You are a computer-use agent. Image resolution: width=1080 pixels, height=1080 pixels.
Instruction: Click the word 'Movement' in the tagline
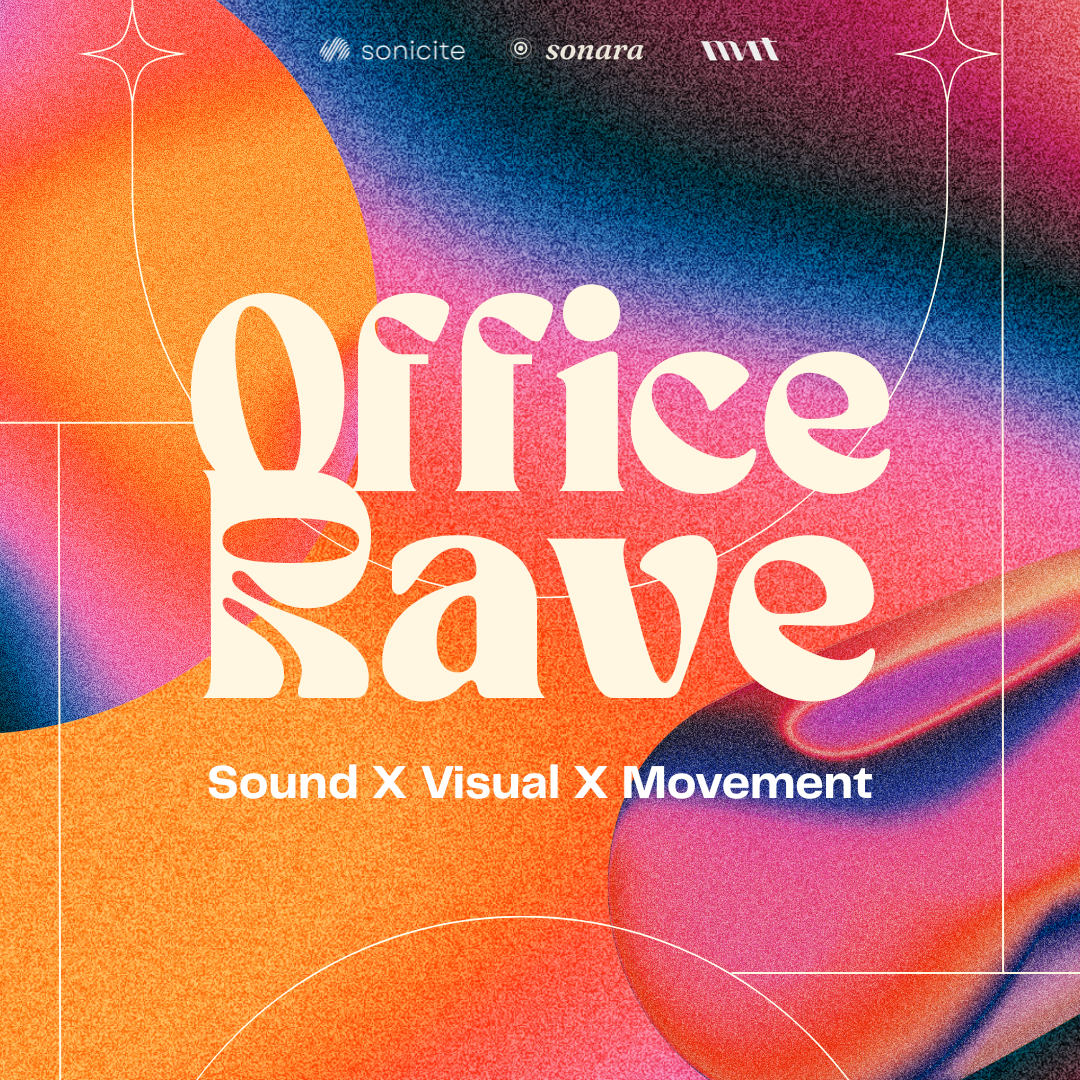[747, 783]
